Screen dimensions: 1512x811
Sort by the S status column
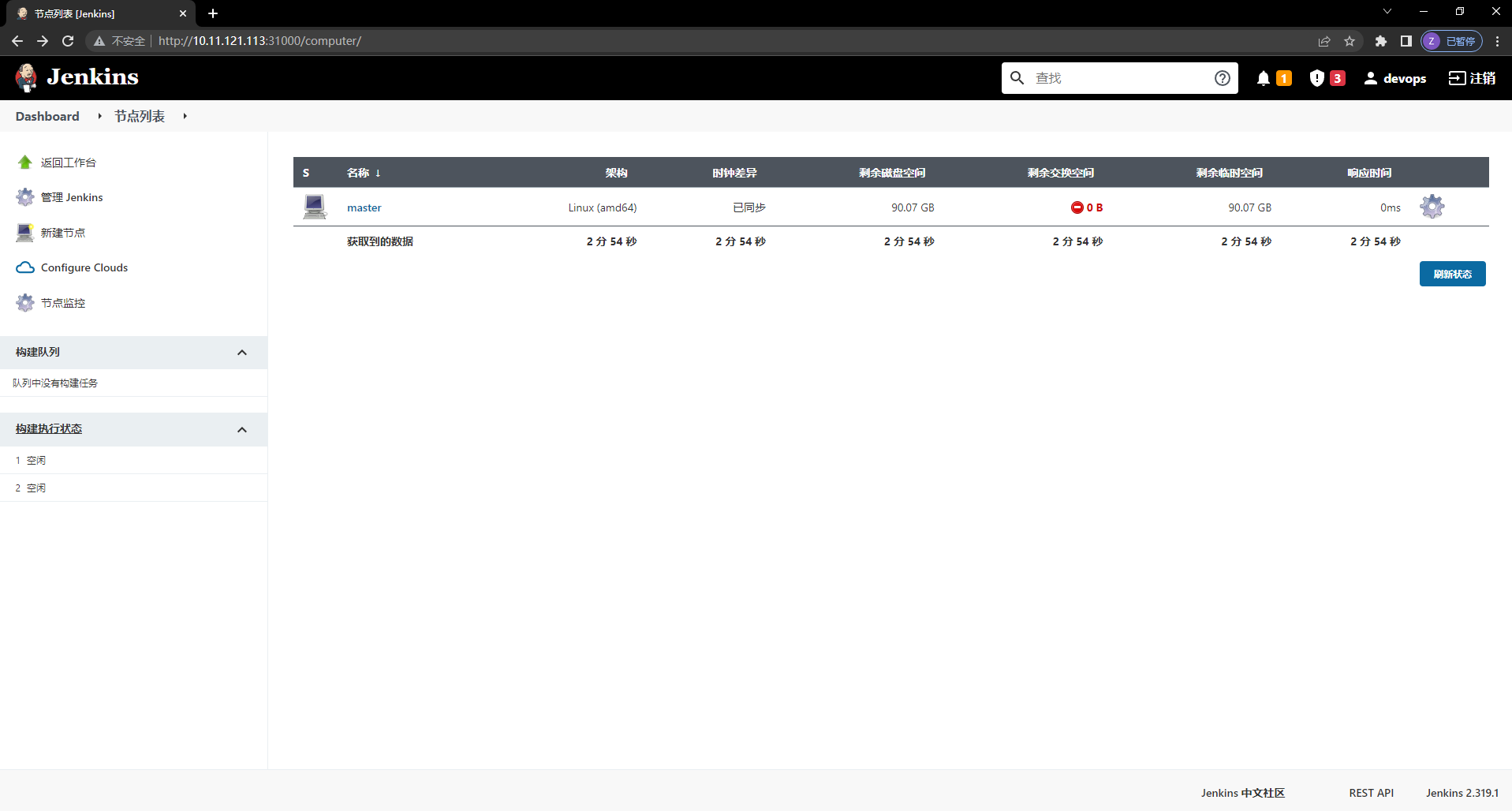coord(306,173)
